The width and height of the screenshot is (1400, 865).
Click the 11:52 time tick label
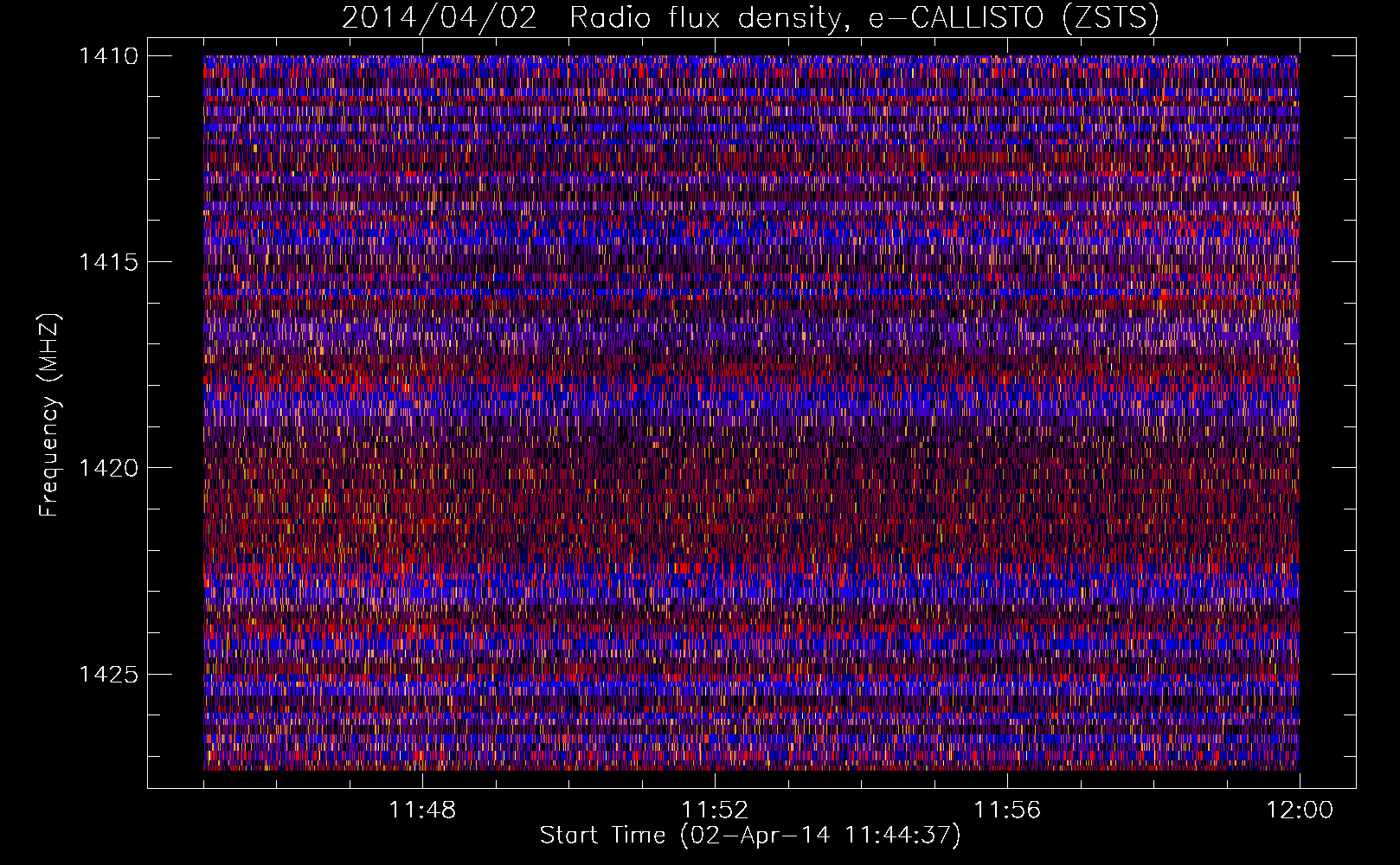(x=715, y=811)
